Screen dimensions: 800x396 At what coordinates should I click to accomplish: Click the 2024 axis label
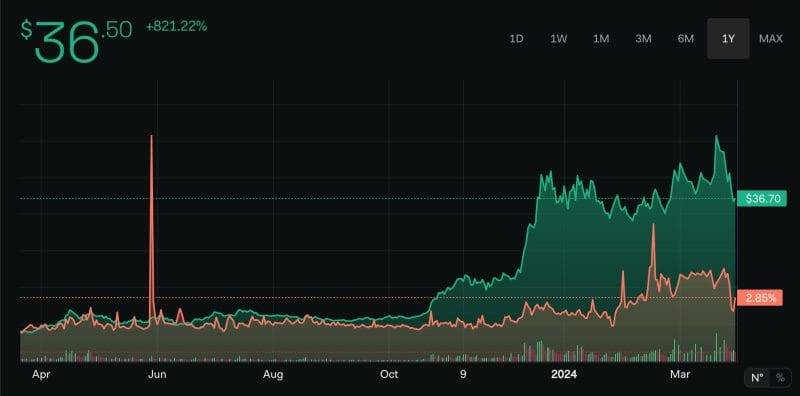pos(564,375)
